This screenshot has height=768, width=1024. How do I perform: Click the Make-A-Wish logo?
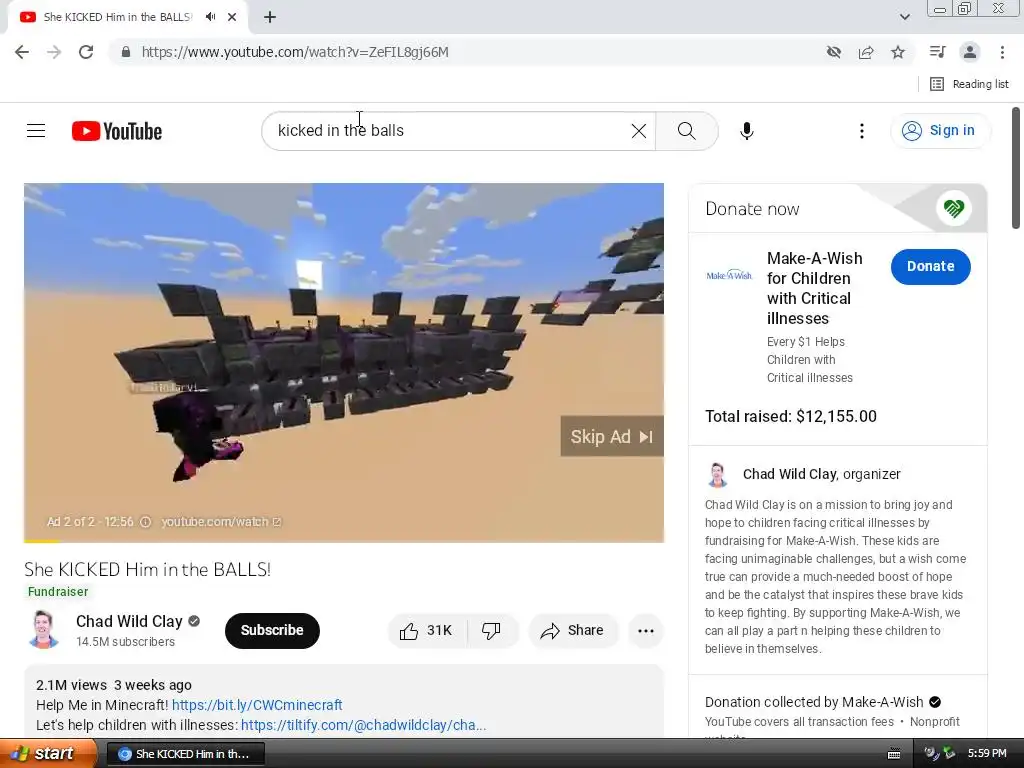tap(729, 275)
